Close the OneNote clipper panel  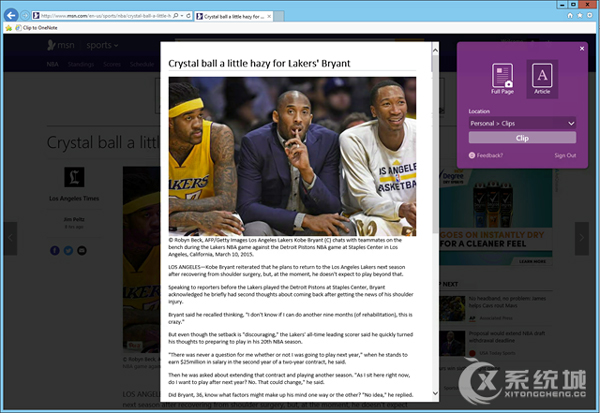[x=582, y=49]
